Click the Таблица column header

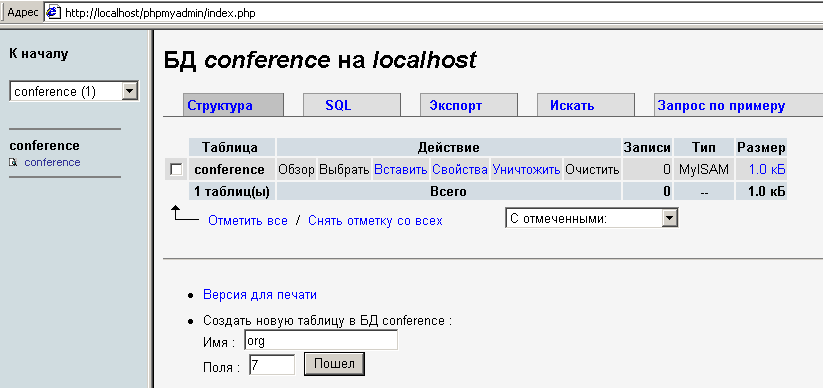click(231, 147)
